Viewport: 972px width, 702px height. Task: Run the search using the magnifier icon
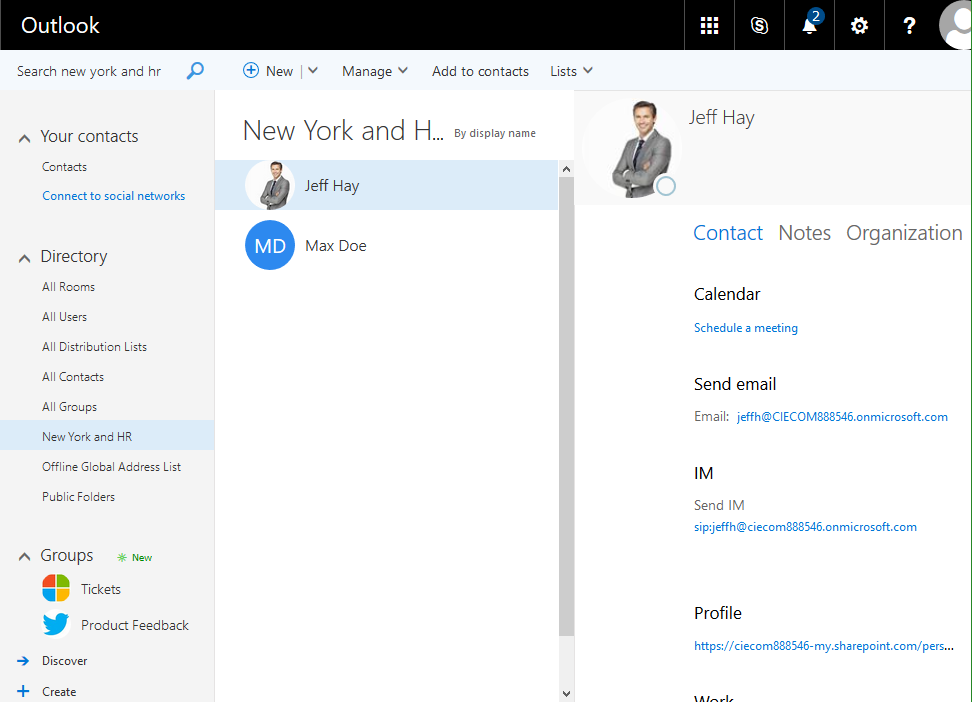click(195, 70)
